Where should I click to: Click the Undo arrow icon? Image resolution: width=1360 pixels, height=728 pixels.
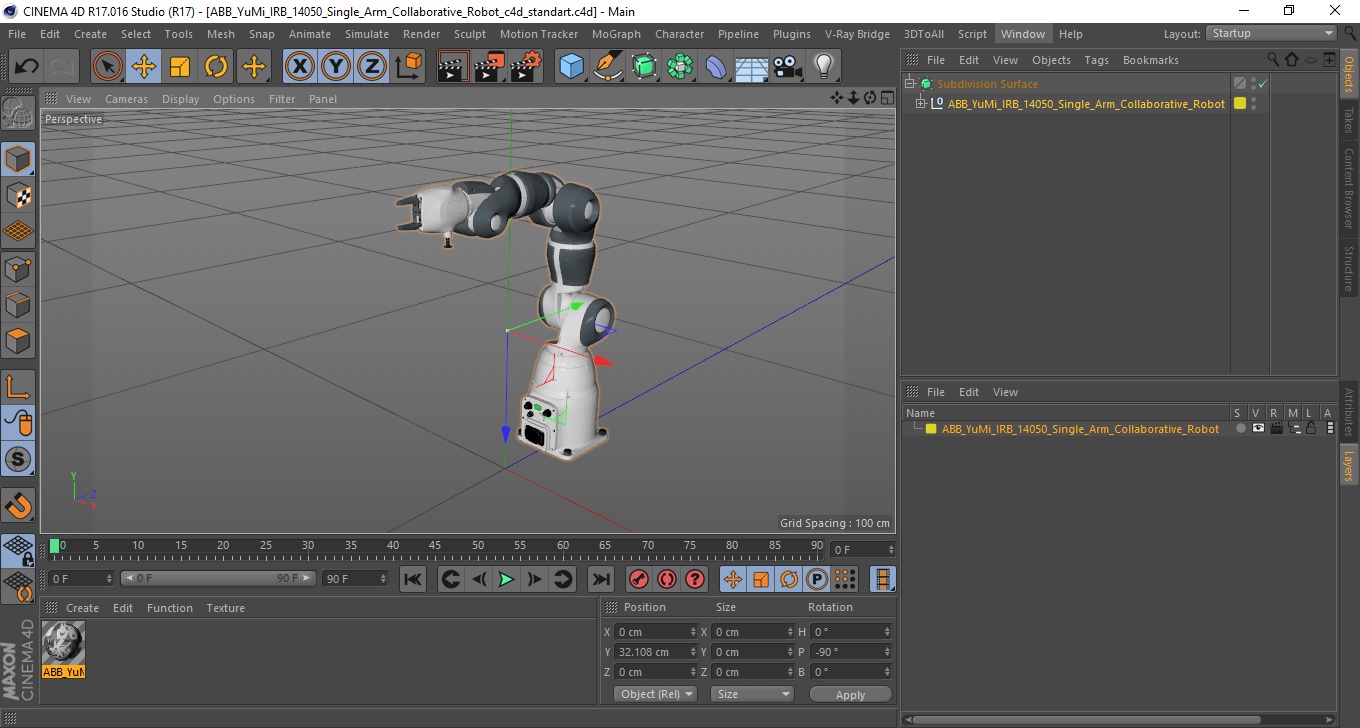27,67
